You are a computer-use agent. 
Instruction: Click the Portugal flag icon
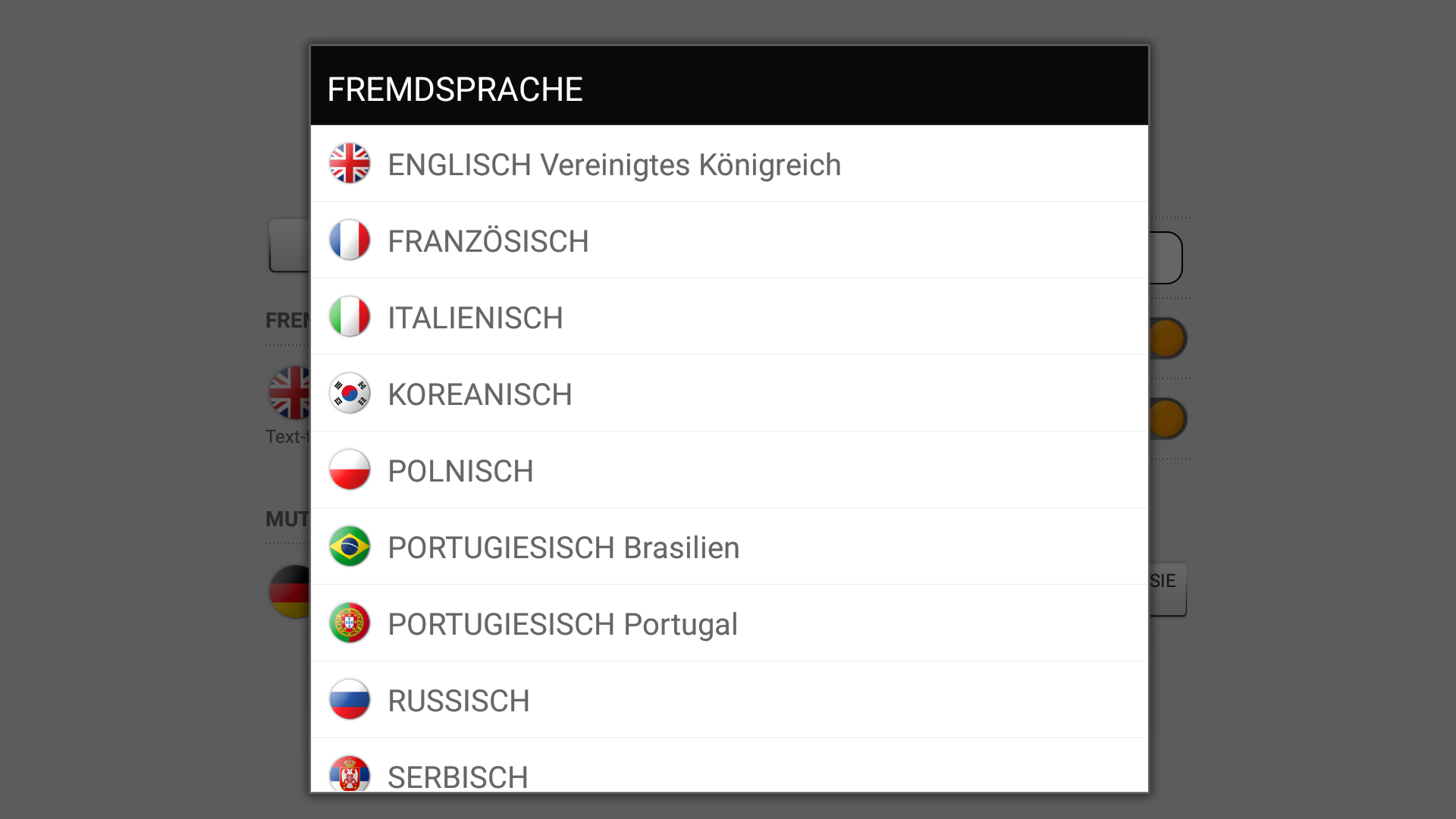point(350,623)
